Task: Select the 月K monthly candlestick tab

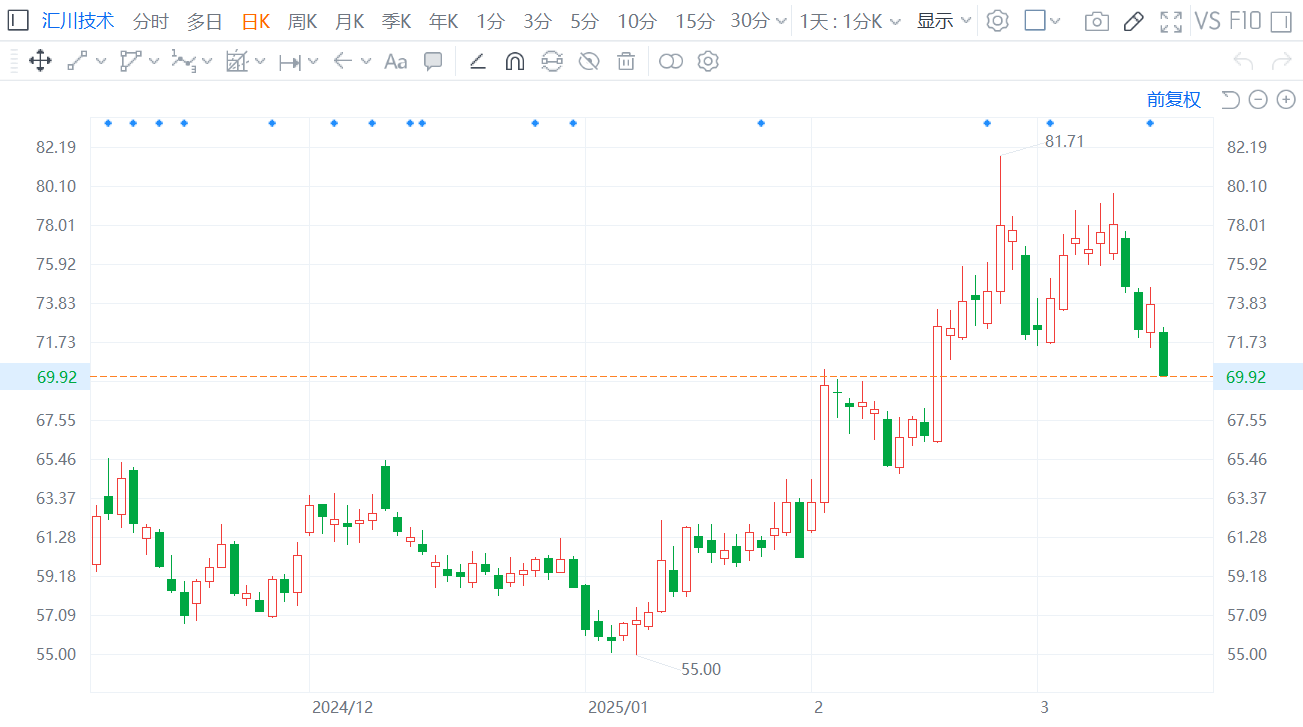Action: click(349, 20)
